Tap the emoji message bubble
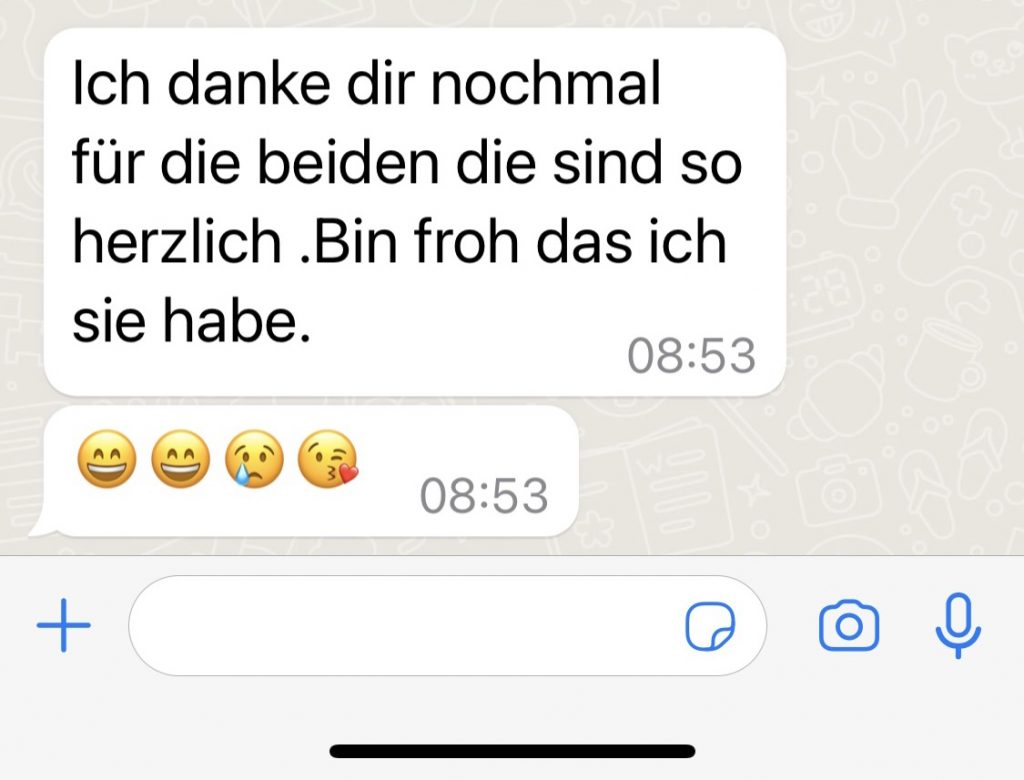The height and width of the screenshot is (780, 1024). (311, 471)
